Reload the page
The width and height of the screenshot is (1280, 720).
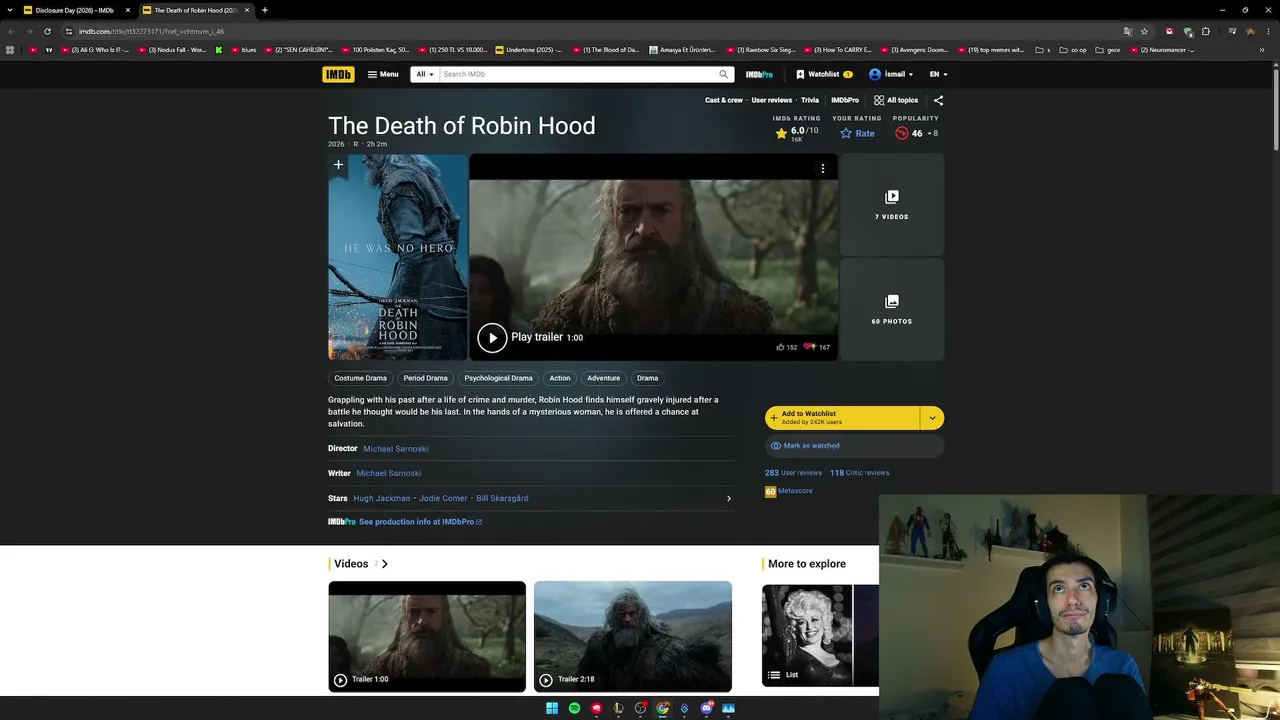pyautogui.click(x=47, y=31)
